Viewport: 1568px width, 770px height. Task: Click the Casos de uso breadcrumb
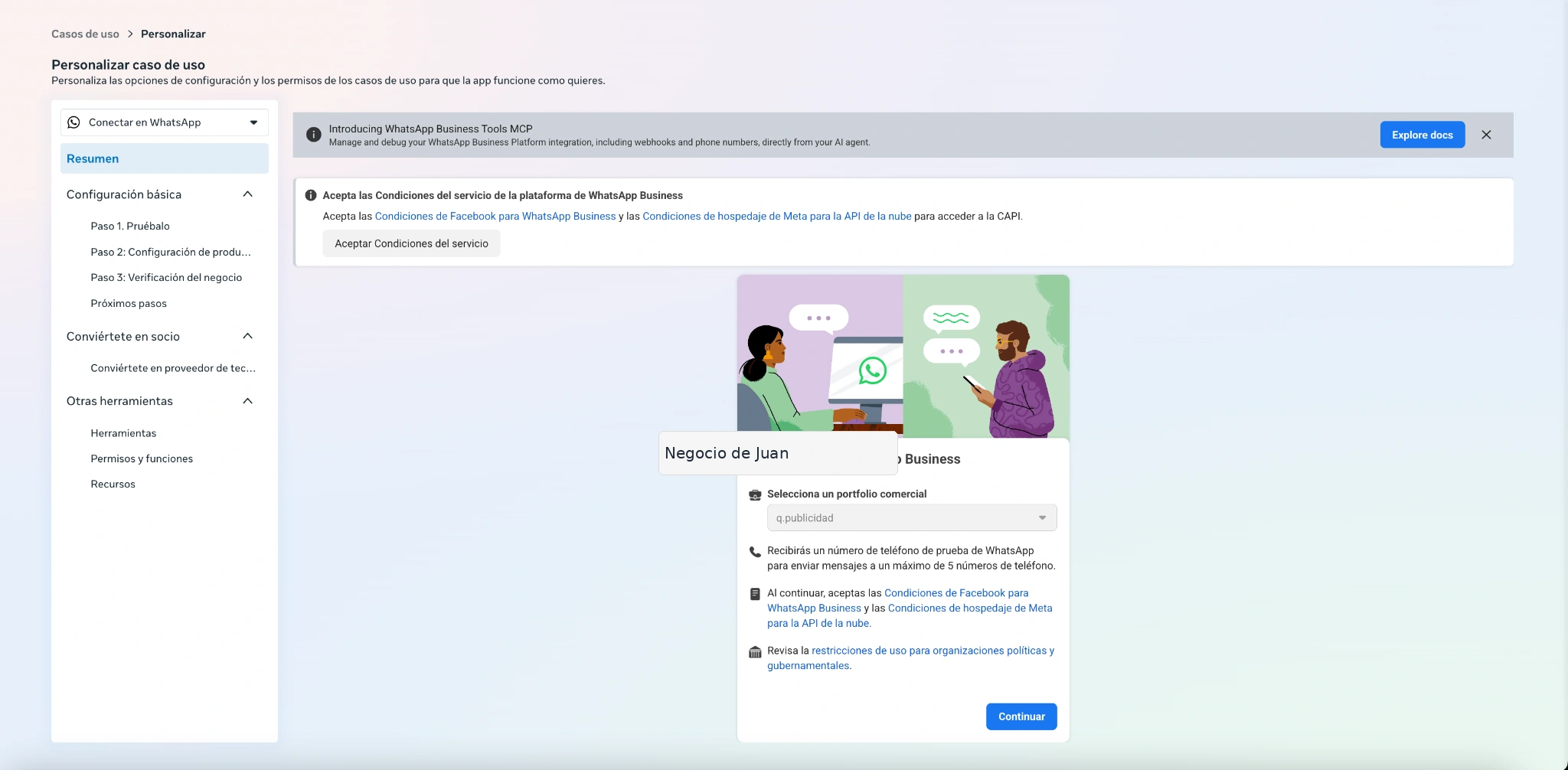(x=85, y=34)
